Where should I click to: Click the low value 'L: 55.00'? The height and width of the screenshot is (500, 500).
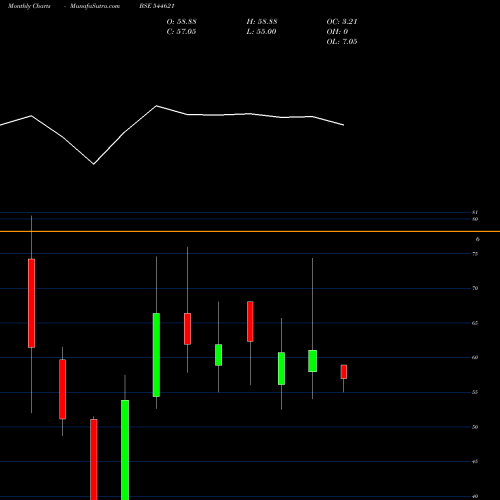(x=261, y=32)
